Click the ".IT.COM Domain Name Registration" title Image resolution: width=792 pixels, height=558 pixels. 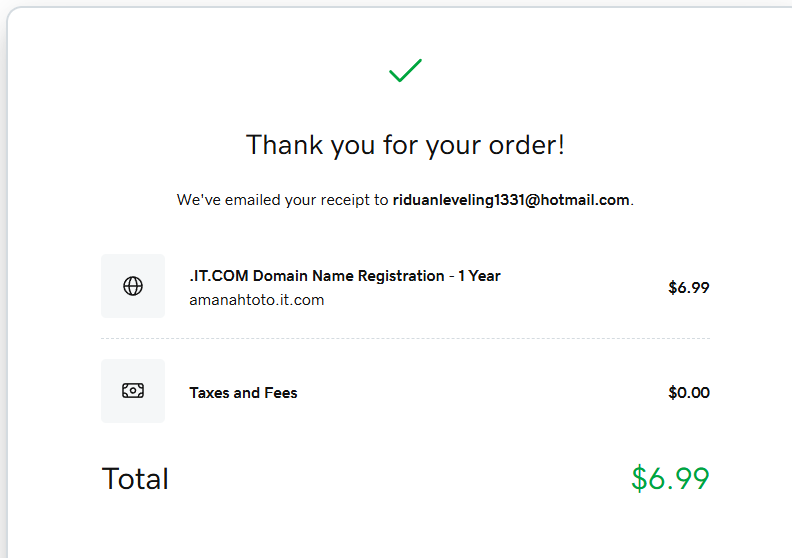click(x=316, y=276)
